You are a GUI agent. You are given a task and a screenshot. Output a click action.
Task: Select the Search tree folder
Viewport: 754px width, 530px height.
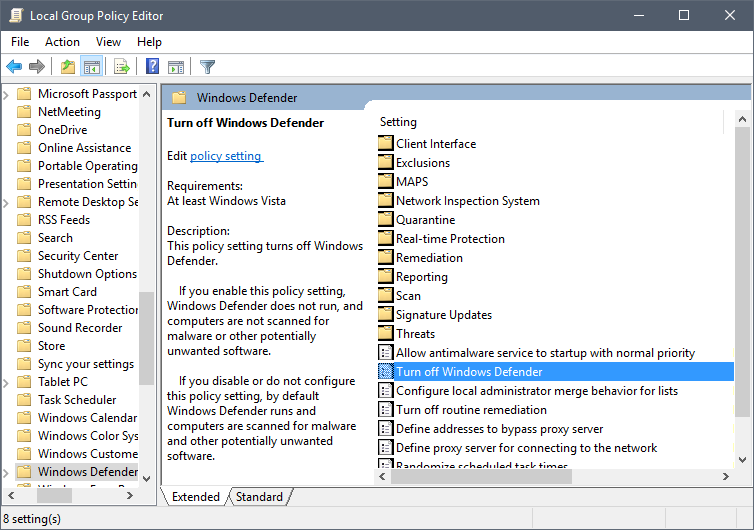pyautogui.click(x=55, y=238)
